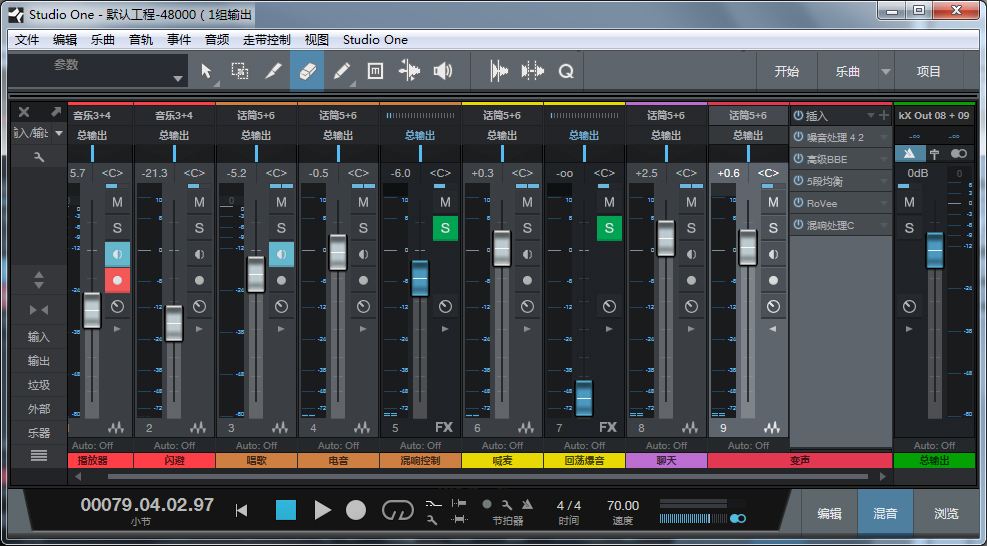Select the Arrow tool in the toolbar
Screen dimensions: 987x546
point(206,71)
